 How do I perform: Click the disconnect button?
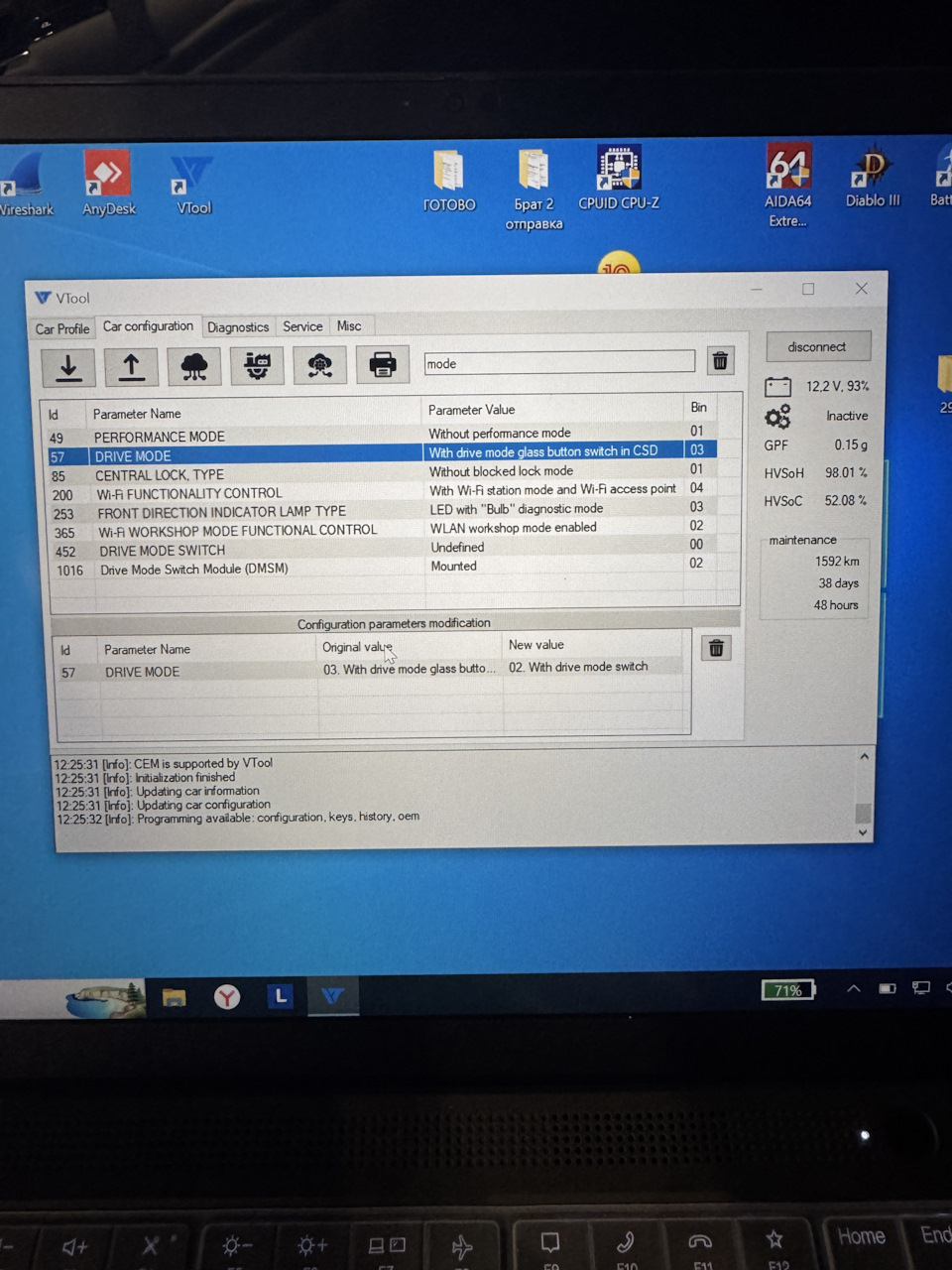tap(817, 346)
